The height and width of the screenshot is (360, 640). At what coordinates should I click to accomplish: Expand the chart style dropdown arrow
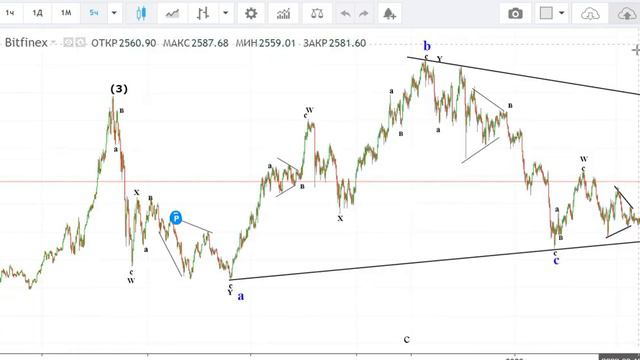pos(225,13)
